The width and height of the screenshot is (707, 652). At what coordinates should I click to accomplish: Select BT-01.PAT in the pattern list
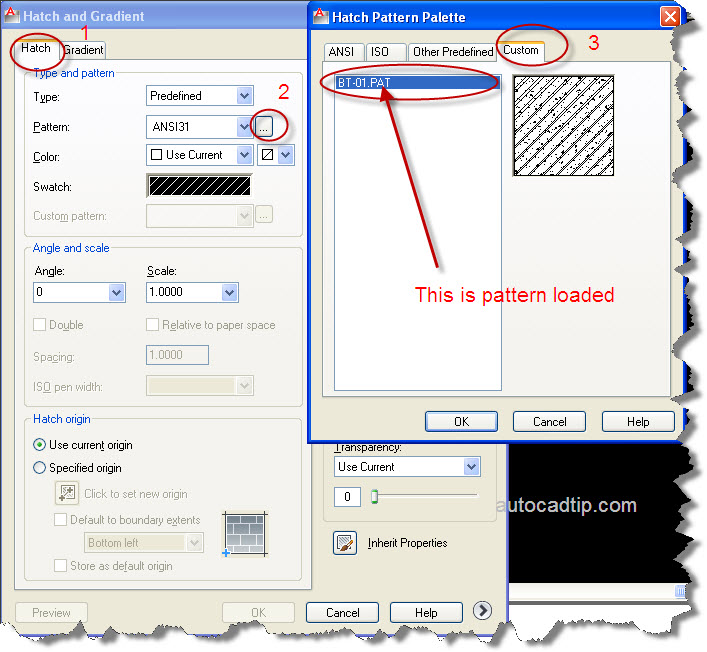(x=418, y=82)
